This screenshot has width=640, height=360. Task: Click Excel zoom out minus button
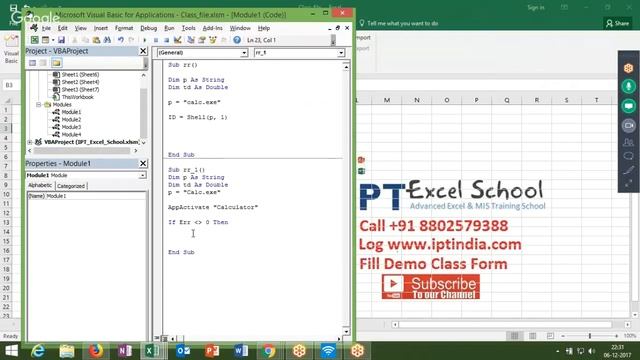[x=563, y=336]
